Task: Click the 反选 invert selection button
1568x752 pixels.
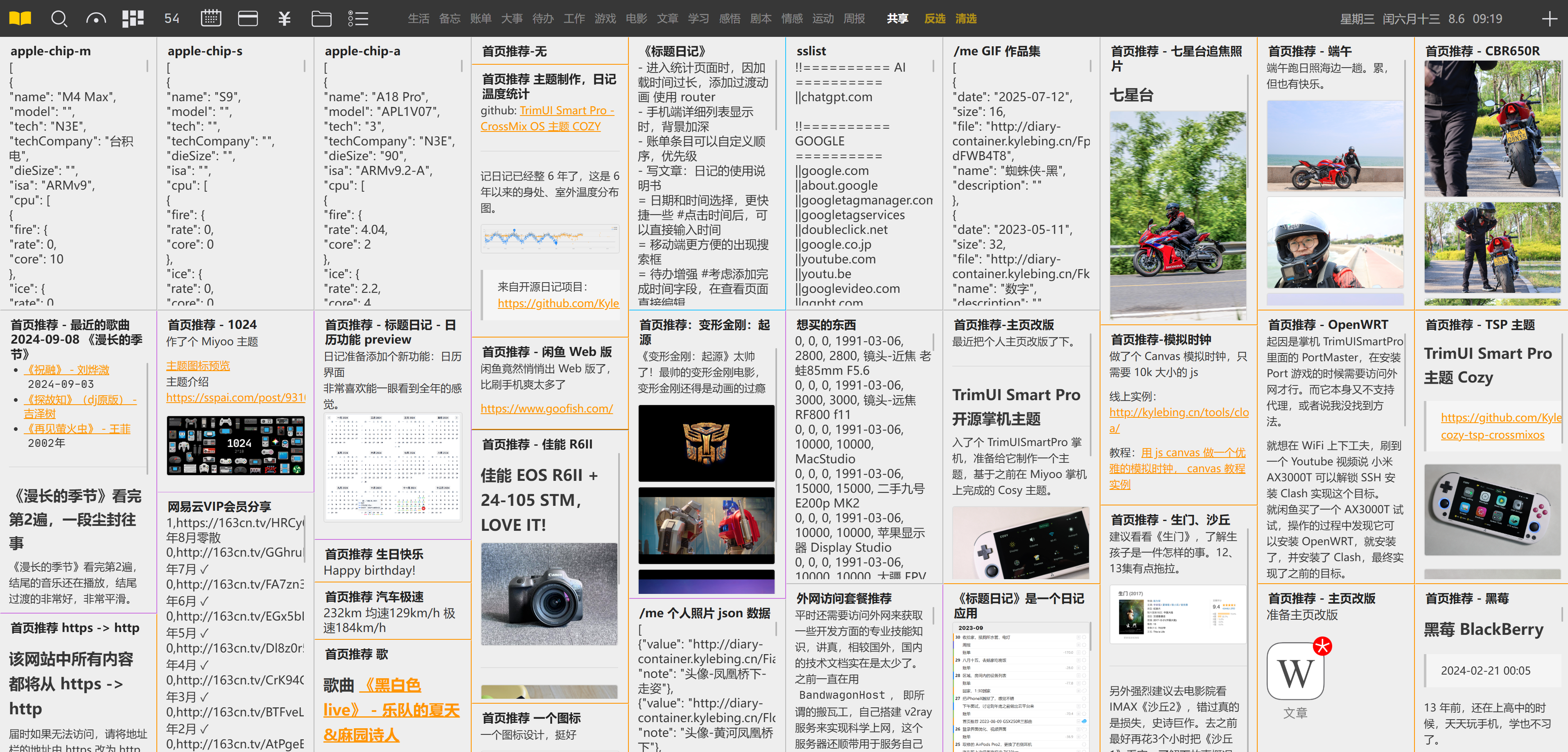Action: [934, 18]
